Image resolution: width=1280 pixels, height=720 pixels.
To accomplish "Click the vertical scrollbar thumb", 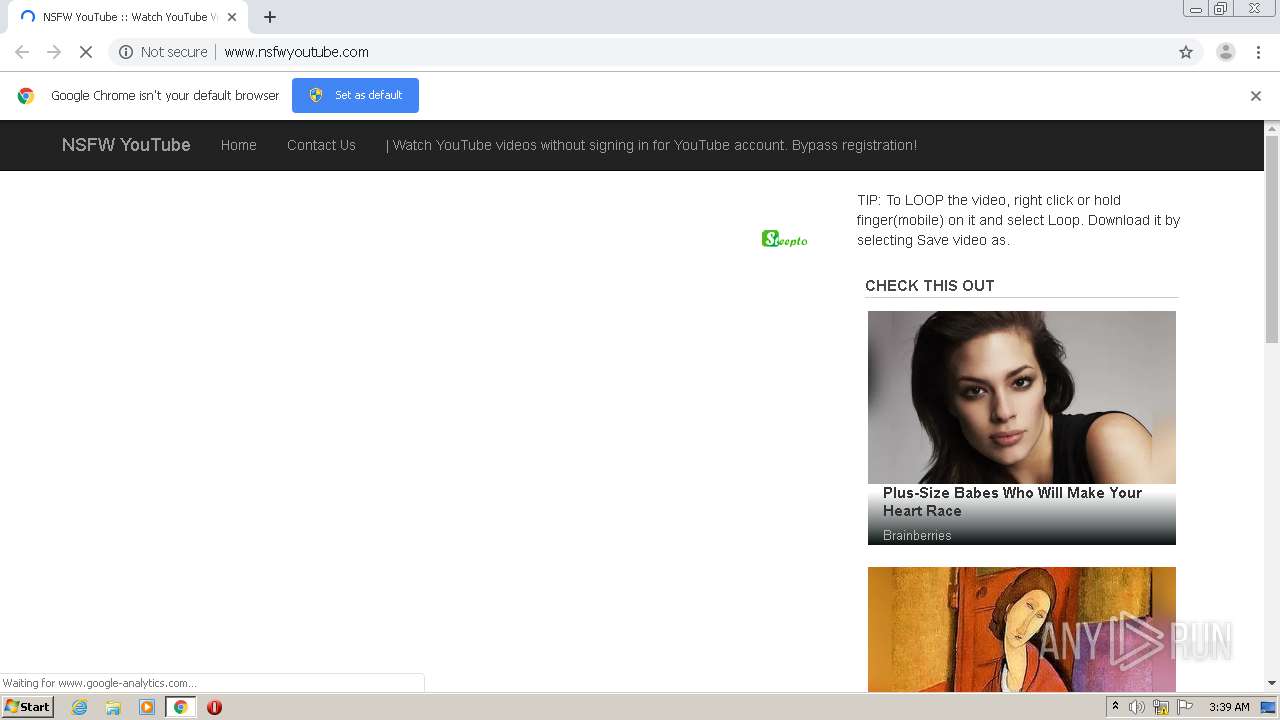I will point(1272,238).
